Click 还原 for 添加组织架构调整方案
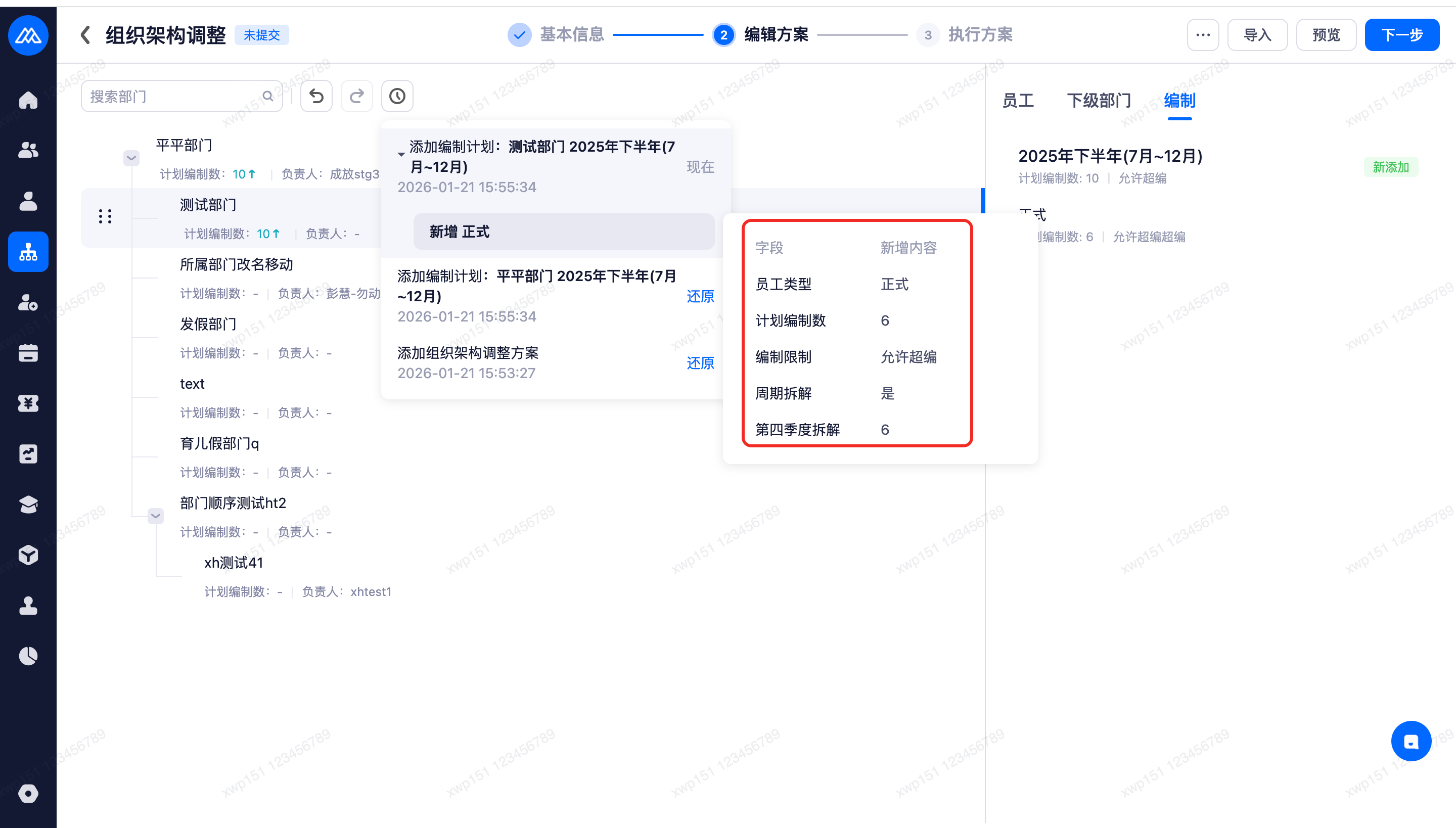 tap(700, 363)
